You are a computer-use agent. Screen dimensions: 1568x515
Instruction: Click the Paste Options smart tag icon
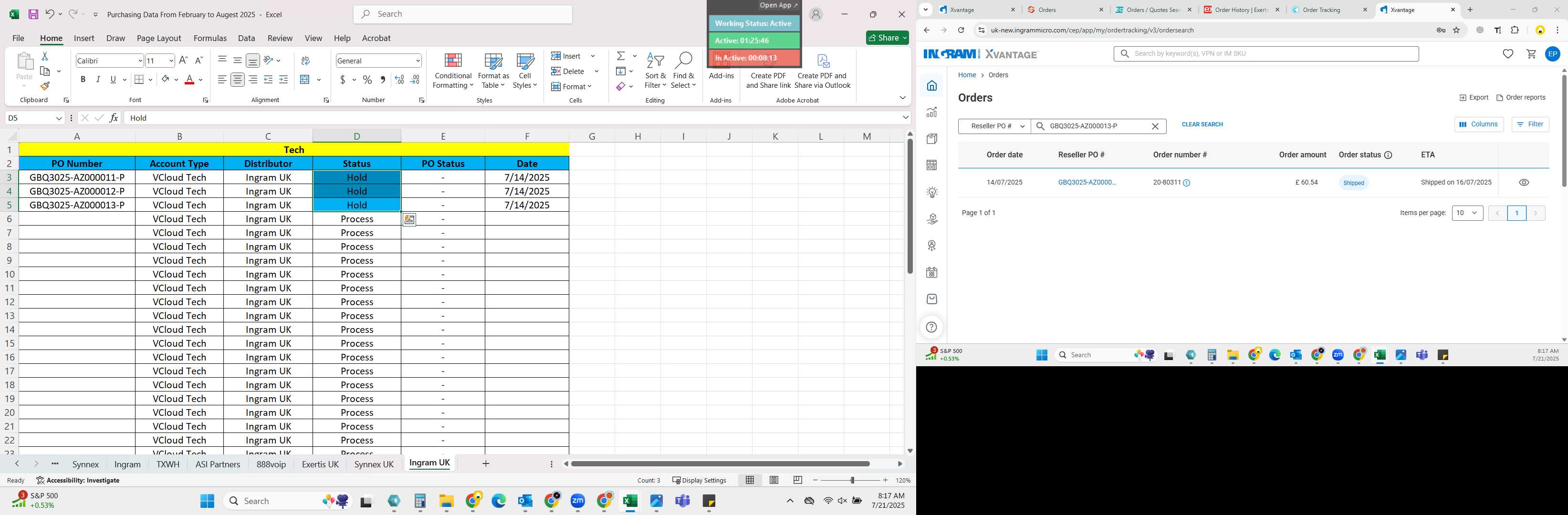click(x=409, y=219)
